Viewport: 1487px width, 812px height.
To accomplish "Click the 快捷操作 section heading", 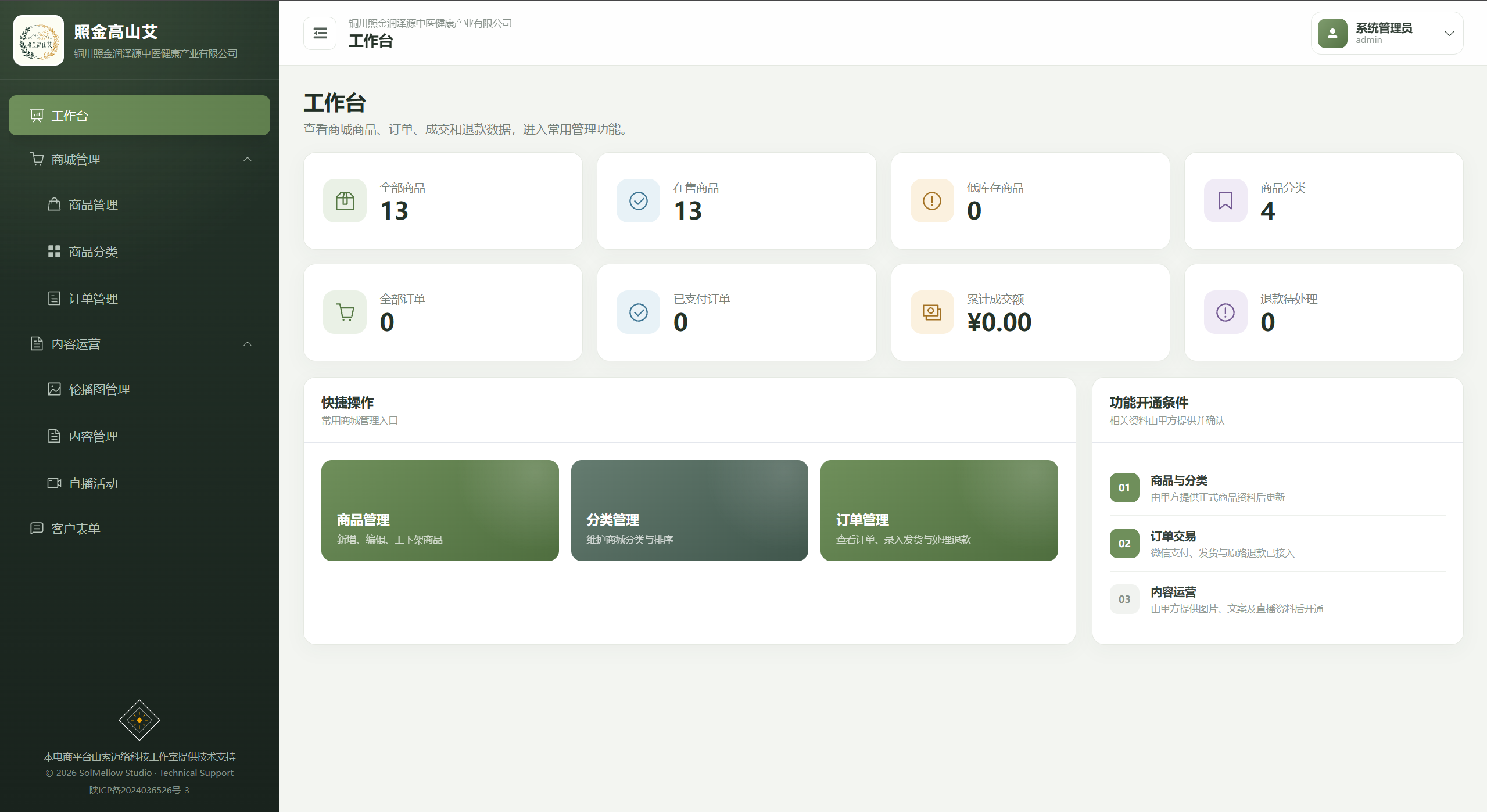I will [347, 403].
